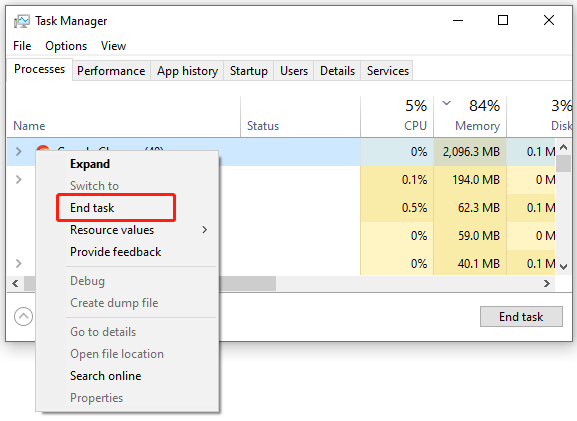This screenshot has width=577, height=421.
Task: Switch to the Users tab
Action: coord(294,71)
